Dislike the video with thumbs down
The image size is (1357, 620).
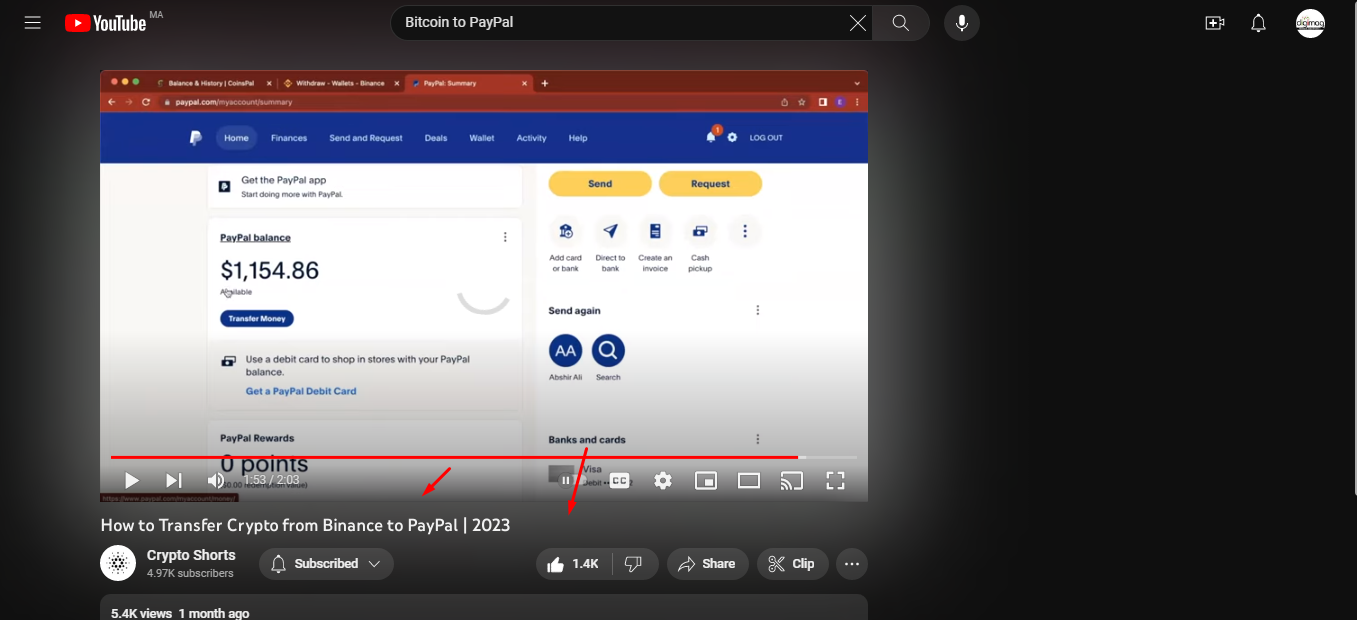click(634, 564)
